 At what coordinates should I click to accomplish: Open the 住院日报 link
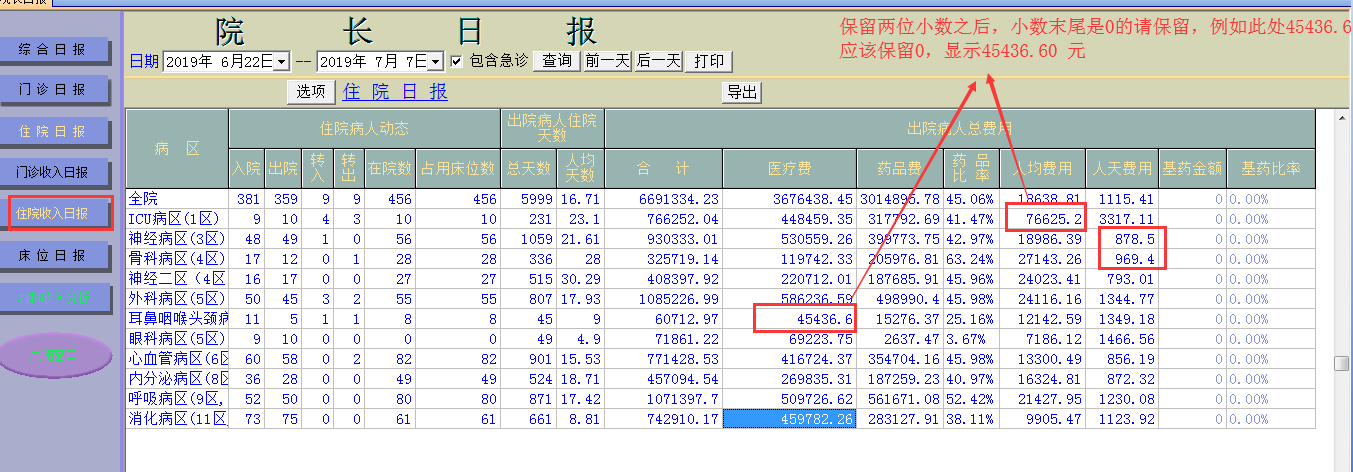point(395,92)
